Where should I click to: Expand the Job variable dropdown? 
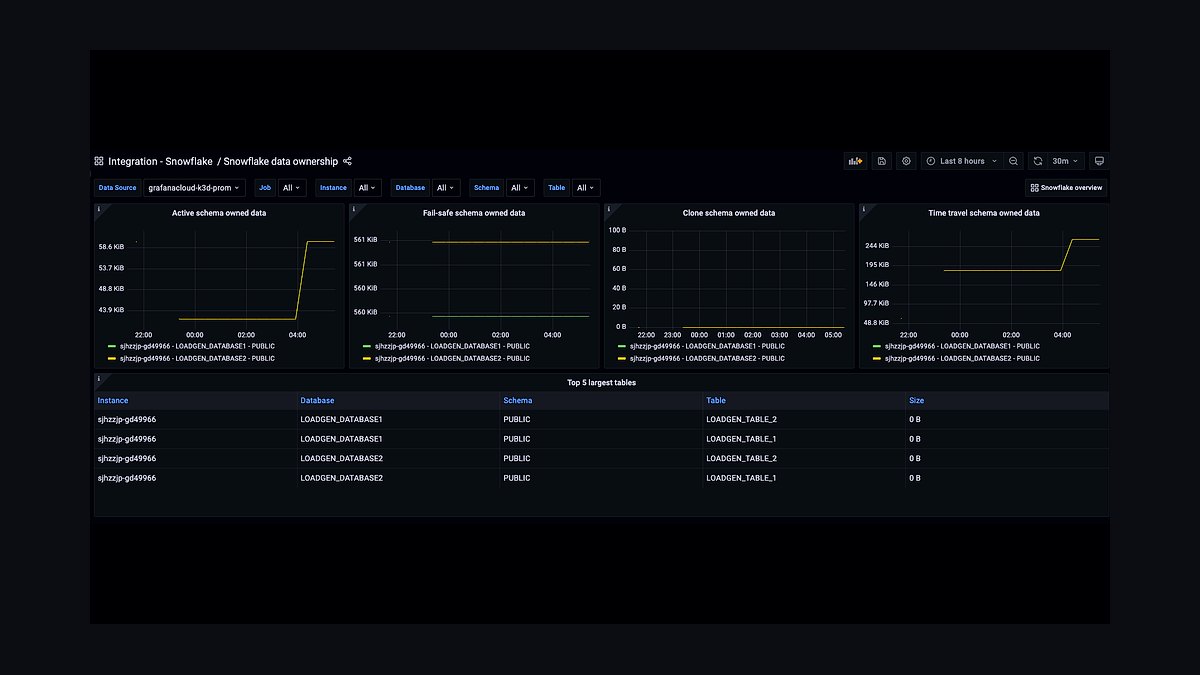(291, 188)
